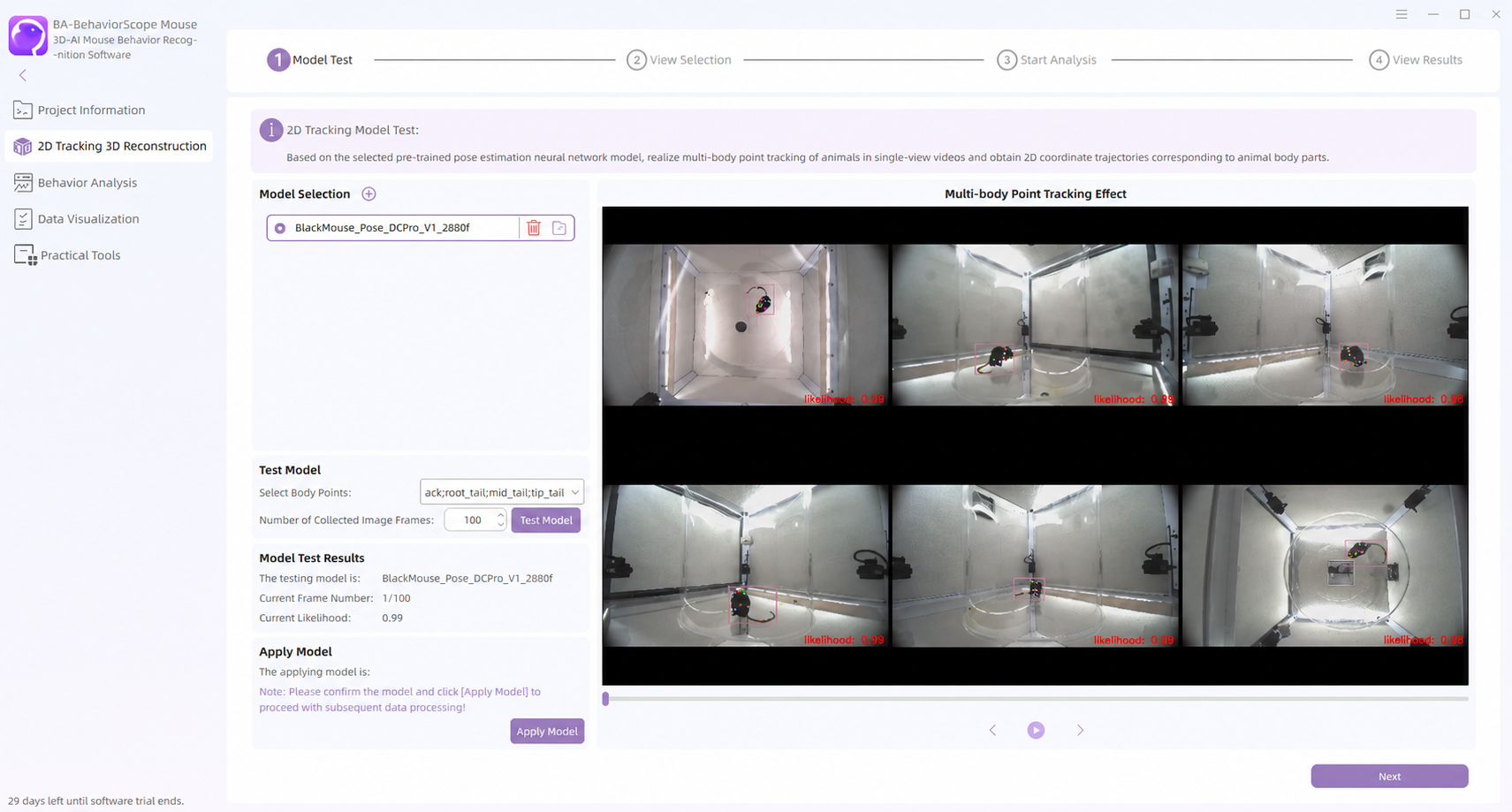
Task: Open the Select Body Points dropdown
Action: [x=501, y=492]
